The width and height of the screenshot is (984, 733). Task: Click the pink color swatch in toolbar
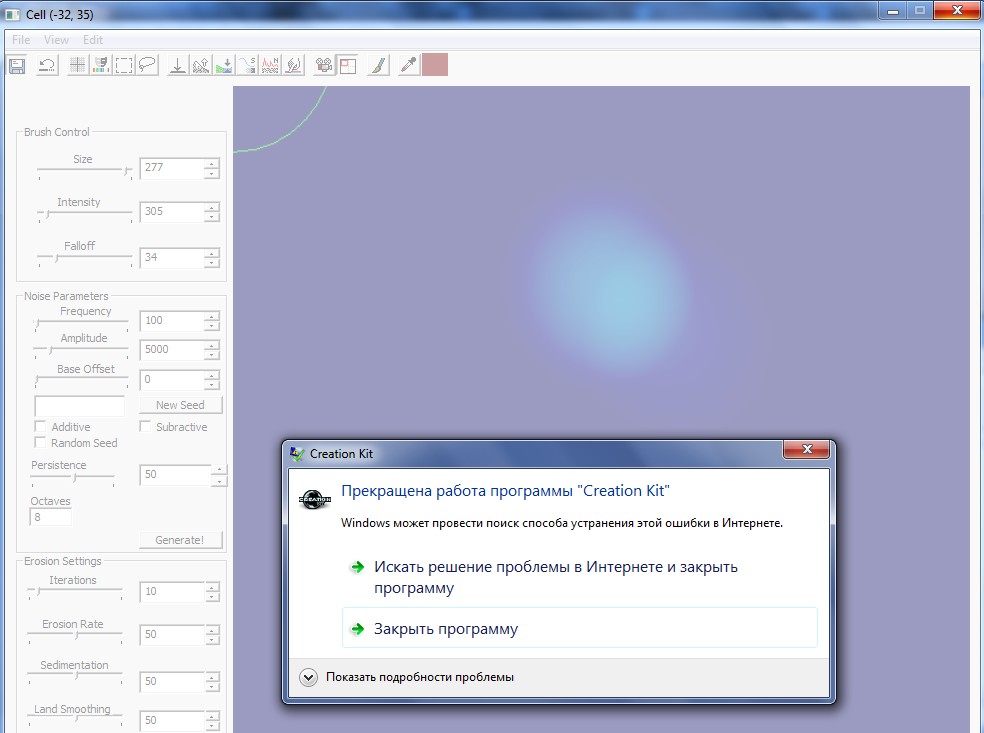[435, 65]
